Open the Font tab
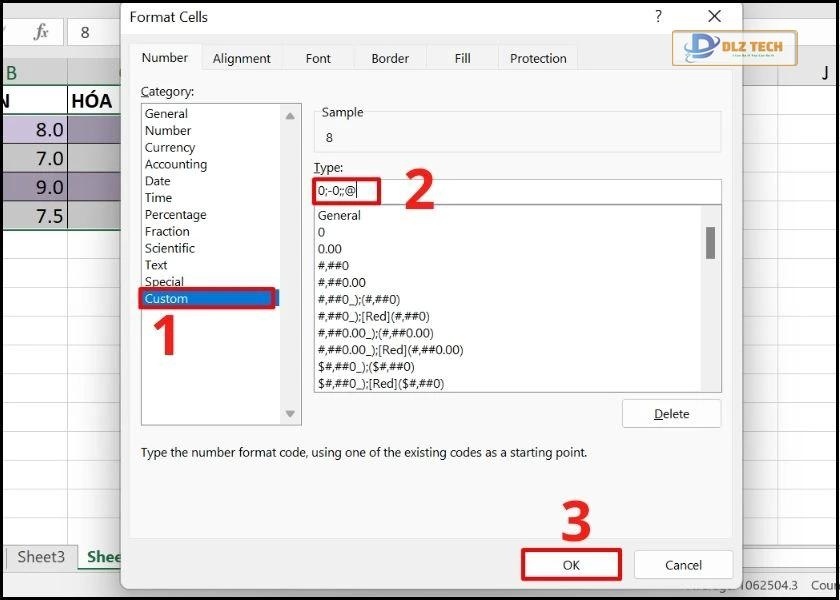The height and width of the screenshot is (600, 840). pyautogui.click(x=318, y=58)
